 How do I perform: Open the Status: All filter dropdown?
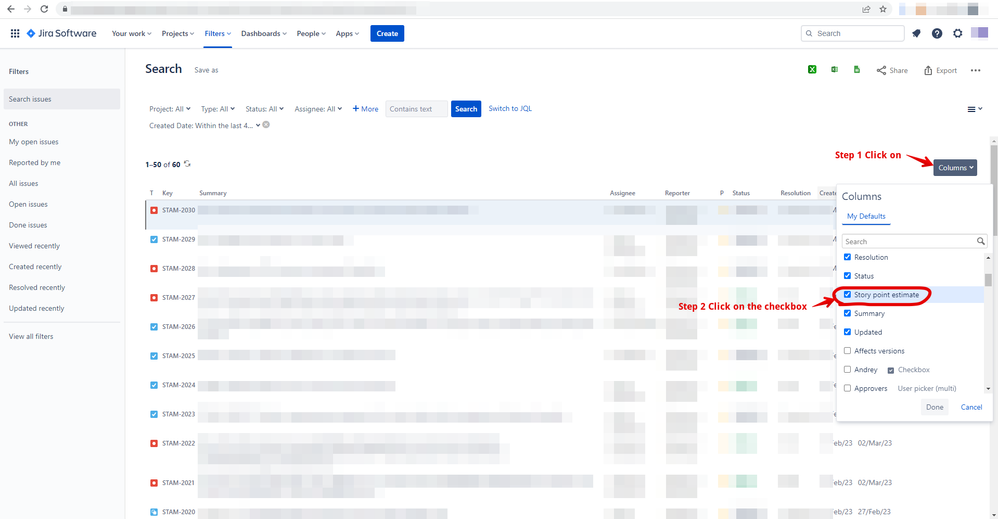(x=264, y=109)
